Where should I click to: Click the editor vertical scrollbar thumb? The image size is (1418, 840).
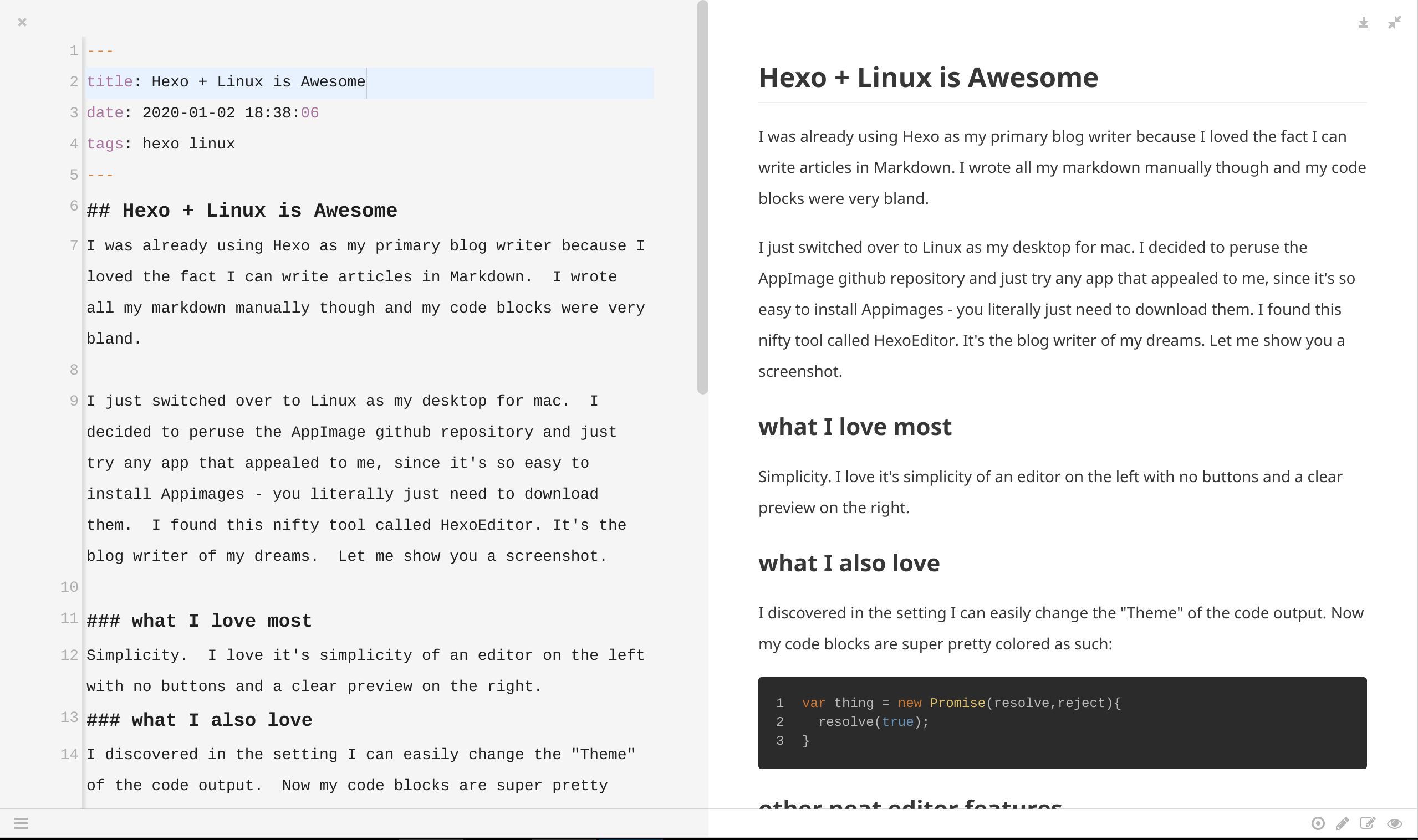[x=703, y=197]
